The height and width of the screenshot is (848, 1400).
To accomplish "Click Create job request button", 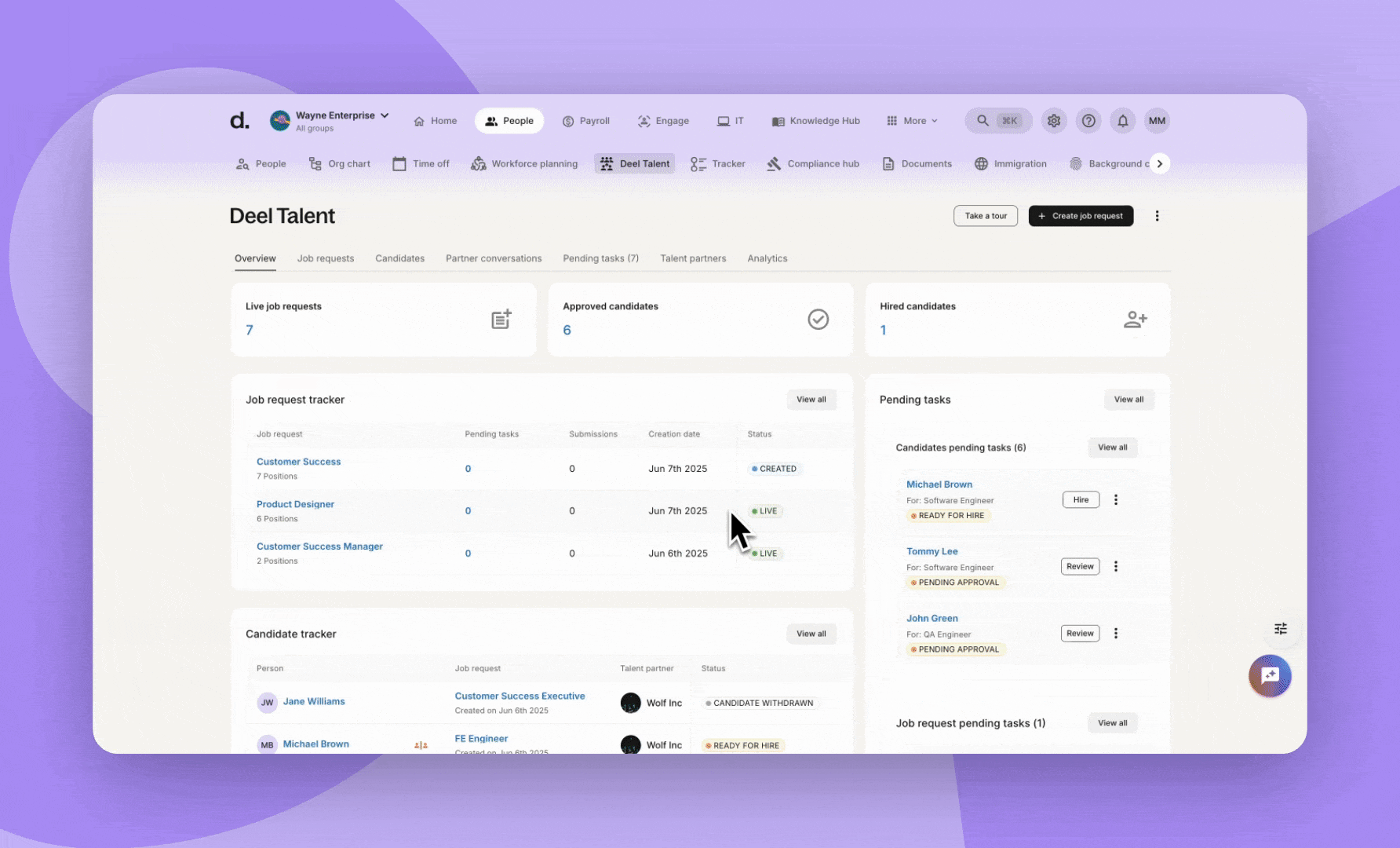I will click(x=1081, y=216).
